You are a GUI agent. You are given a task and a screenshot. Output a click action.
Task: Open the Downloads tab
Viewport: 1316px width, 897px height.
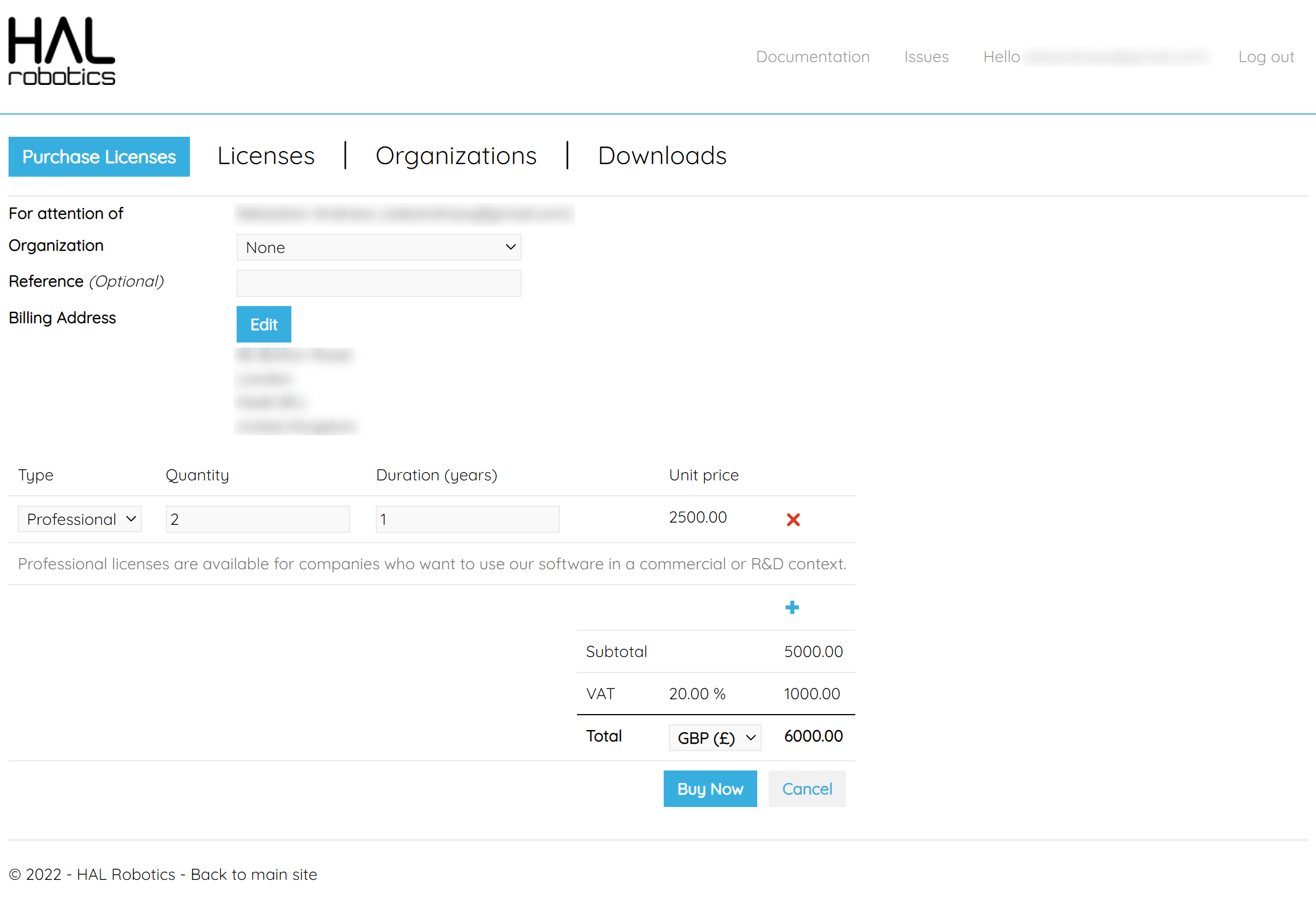(662, 156)
